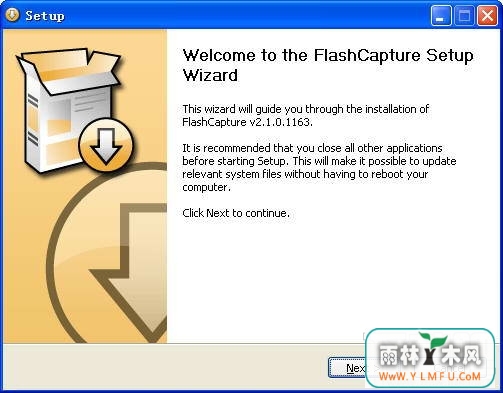Click the text "FlashCapture v2.1.0.1163."
The image size is (503, 393).
(247, 122)
